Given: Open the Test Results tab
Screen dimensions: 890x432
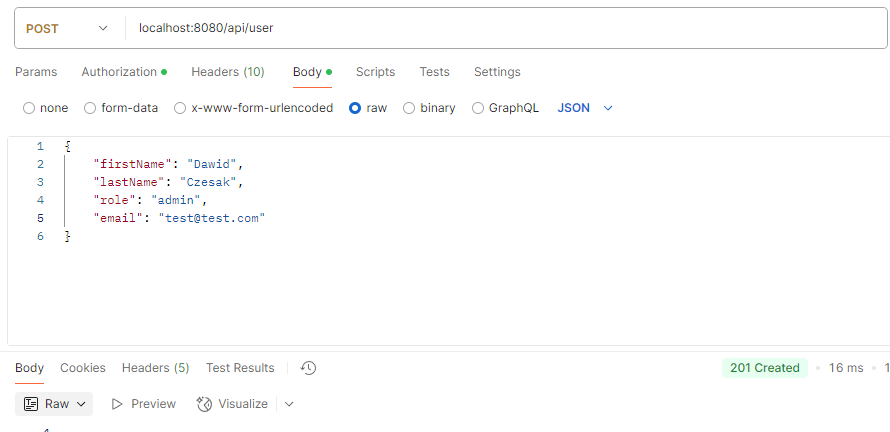Looking at the screenshot, I should pyautogui.click(x=240, y=368).
